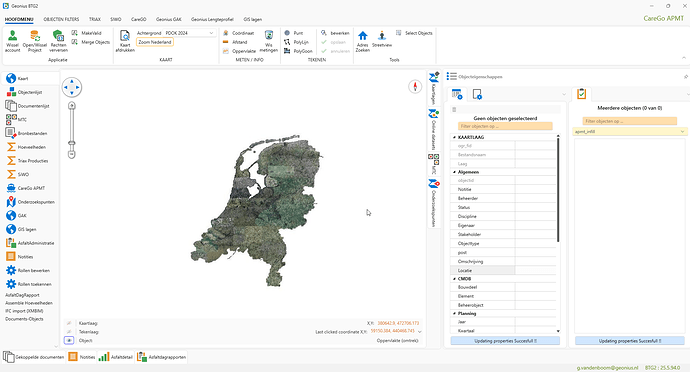Click the Rechten verversen icon
Image resolution: width=690 pixels, height=372 pixels.
58,36
